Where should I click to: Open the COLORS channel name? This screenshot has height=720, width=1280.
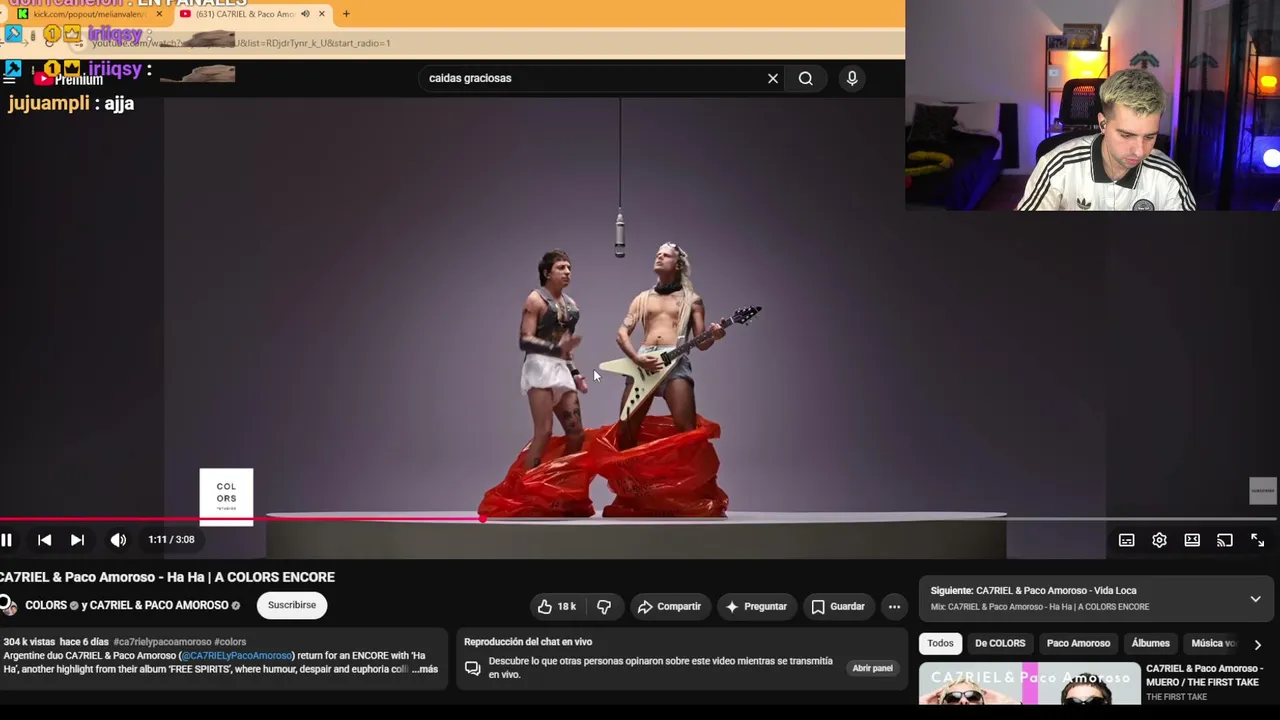click(x=46, y=605)
